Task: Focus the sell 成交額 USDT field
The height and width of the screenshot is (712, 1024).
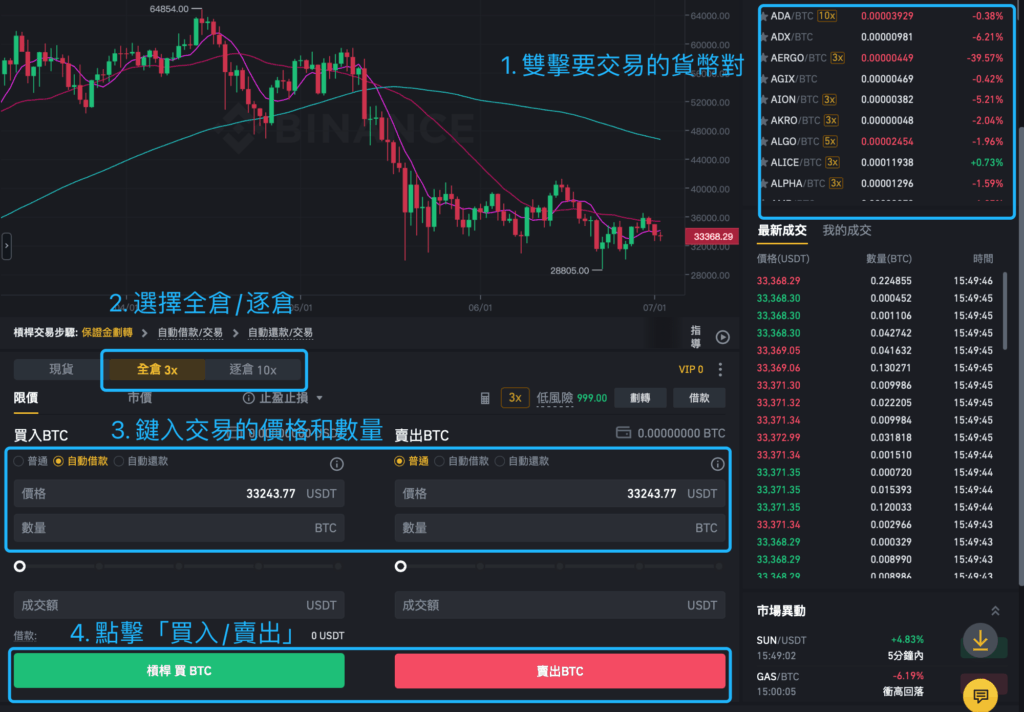Action: (560, 605)
